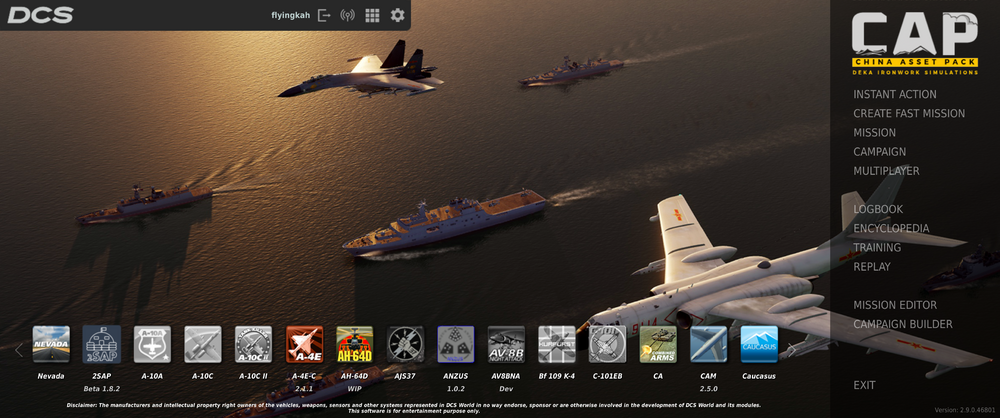Click the "Beta 1.8.2" label under 2SAP
Viewport: 1000px width, 418px height.
[101, 388]
